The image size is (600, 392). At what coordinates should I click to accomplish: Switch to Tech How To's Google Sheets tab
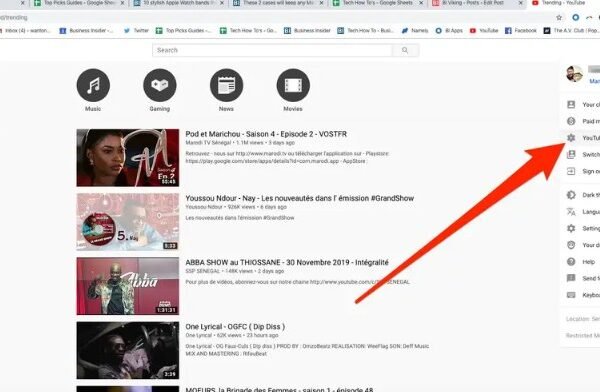pyautogui.click(x=377, y=3)
